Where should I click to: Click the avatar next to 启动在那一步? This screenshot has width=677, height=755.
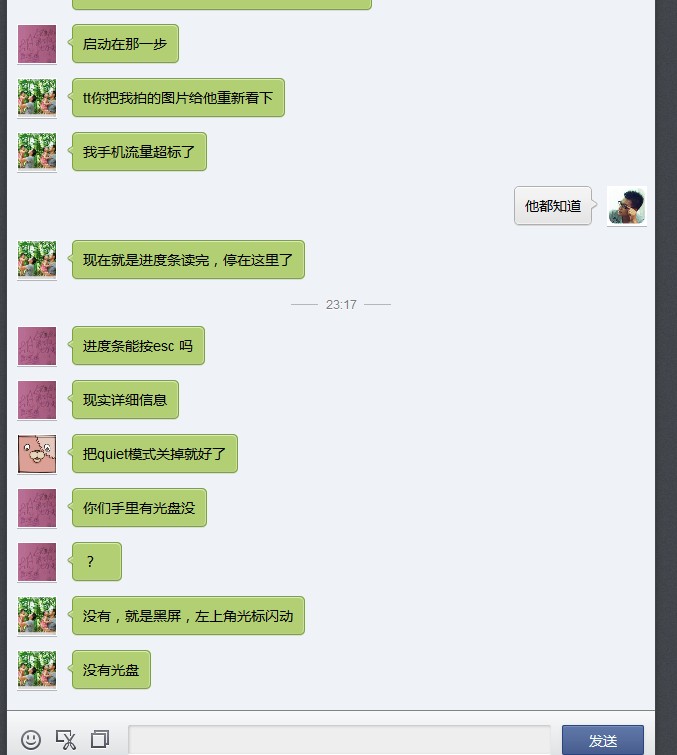click(x=37, y=44)
